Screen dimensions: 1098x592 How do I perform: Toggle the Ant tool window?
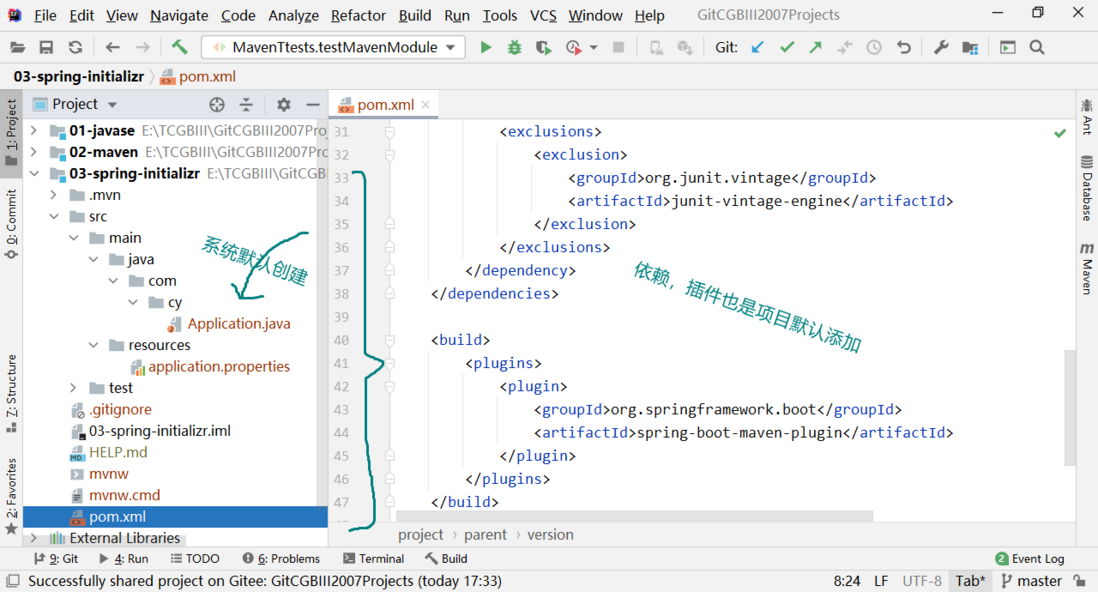(x=1087, y=116)
